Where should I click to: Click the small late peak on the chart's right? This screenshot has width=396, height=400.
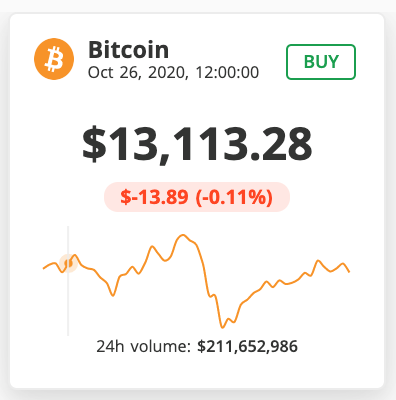318,260
